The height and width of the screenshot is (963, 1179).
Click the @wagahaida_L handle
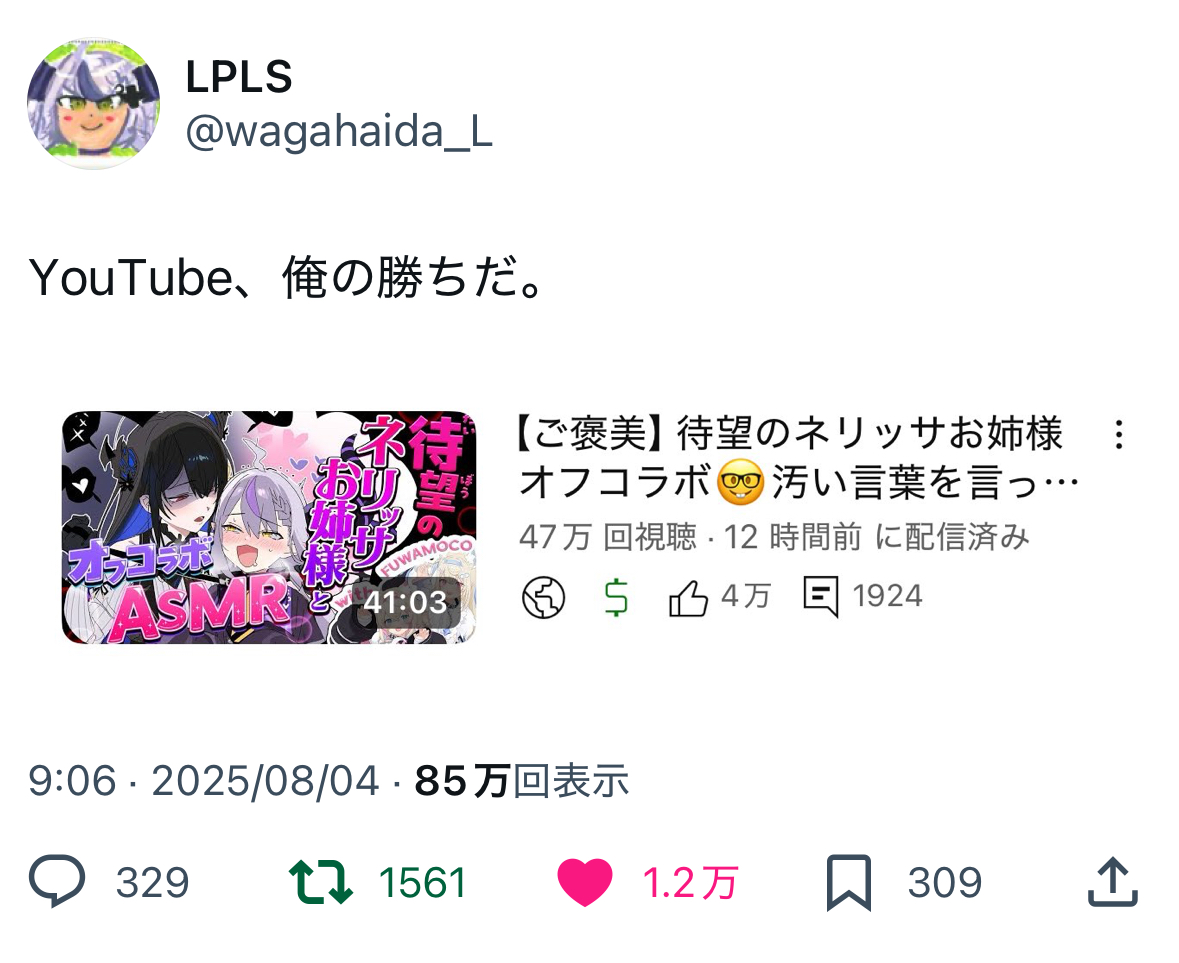339,132
